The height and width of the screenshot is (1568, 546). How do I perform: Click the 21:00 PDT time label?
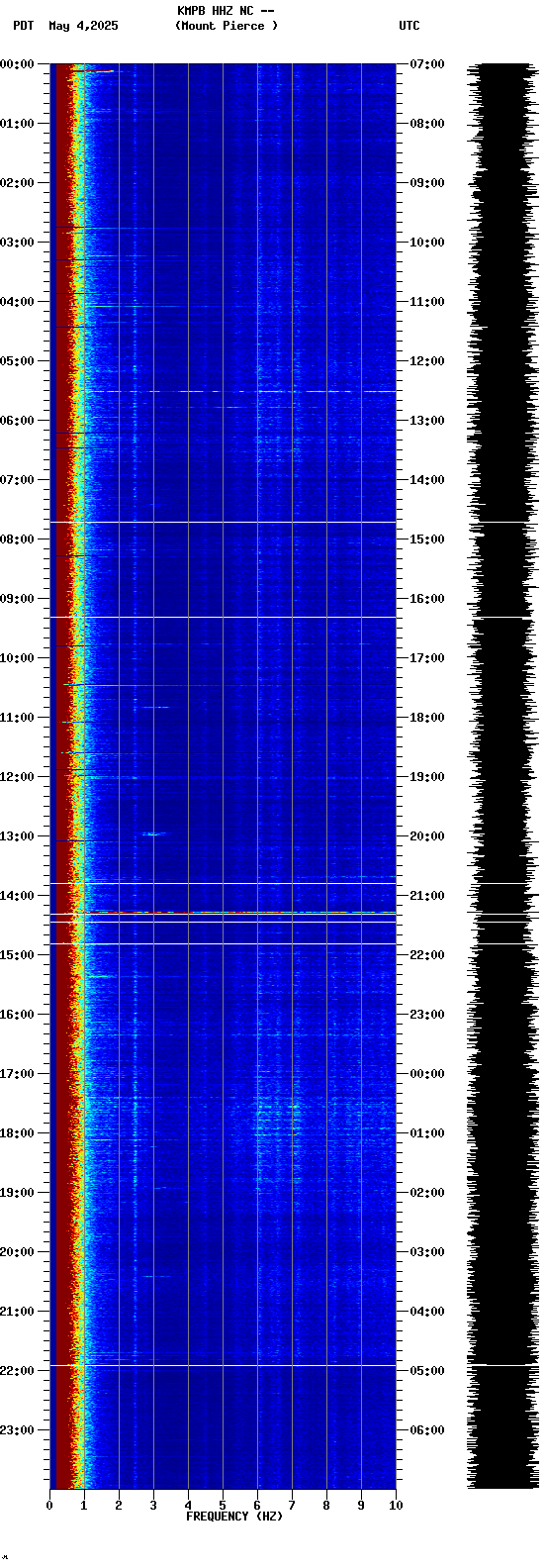tap(17, 1312)
